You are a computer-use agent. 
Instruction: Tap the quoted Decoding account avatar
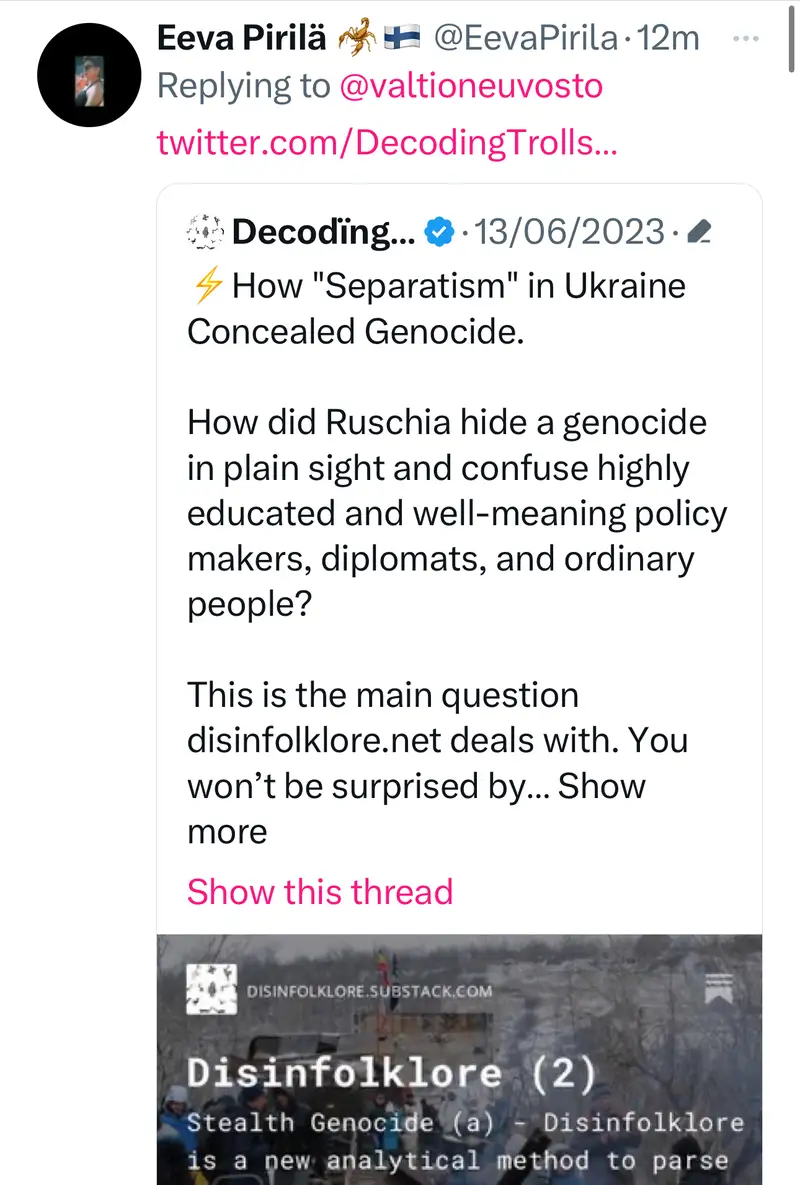pyautogui.click(x=204, y=233)
